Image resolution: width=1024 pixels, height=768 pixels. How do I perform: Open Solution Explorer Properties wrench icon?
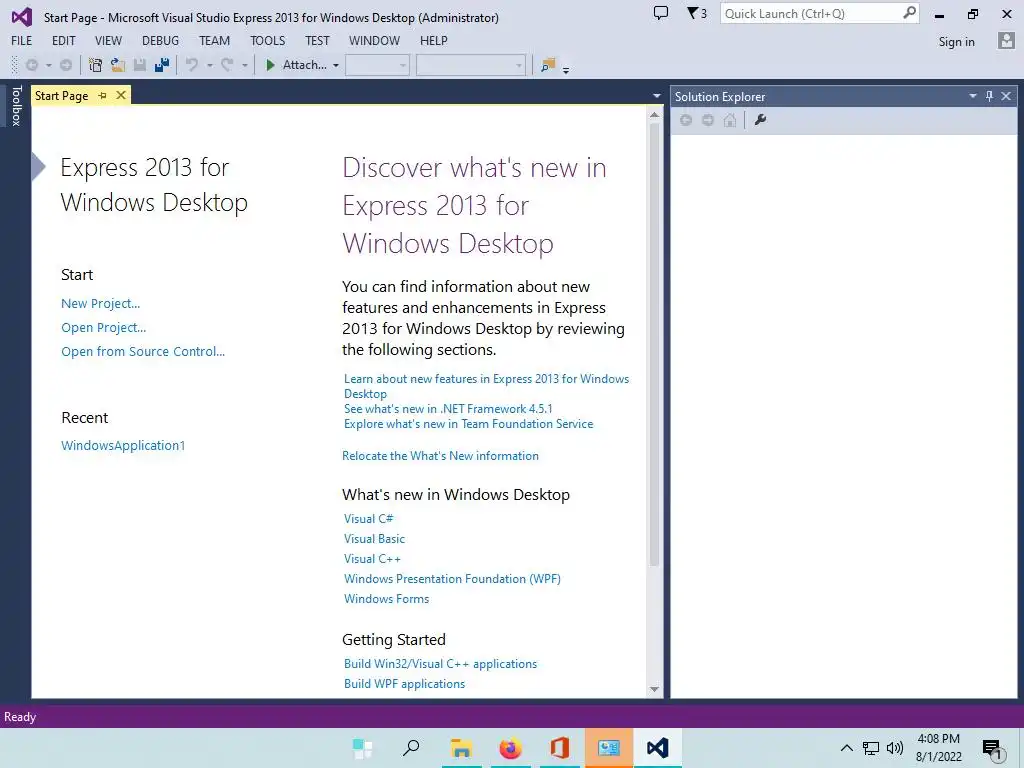tap(760, 120)
